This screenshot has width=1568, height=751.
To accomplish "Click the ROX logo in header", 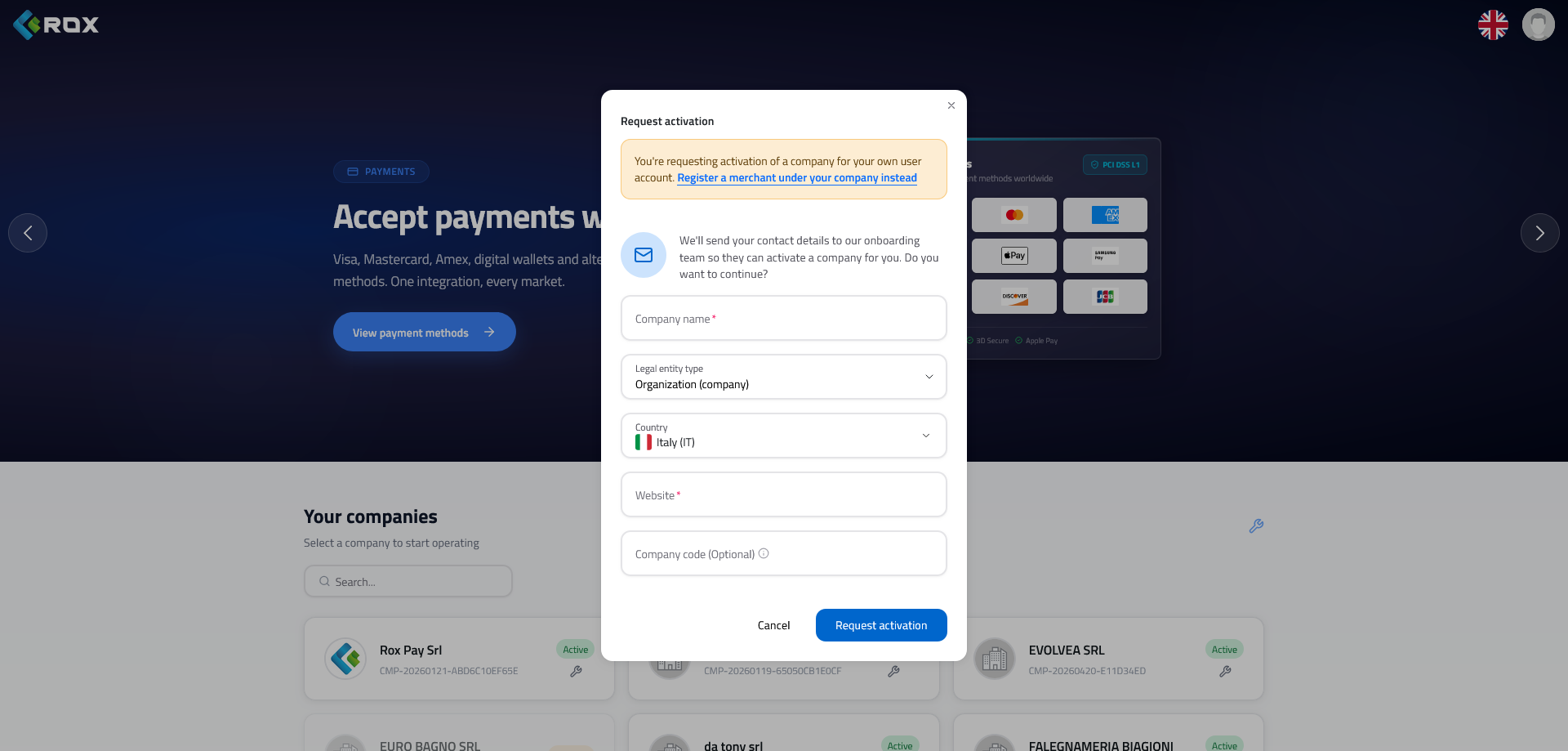I will (x=56, y=25).
